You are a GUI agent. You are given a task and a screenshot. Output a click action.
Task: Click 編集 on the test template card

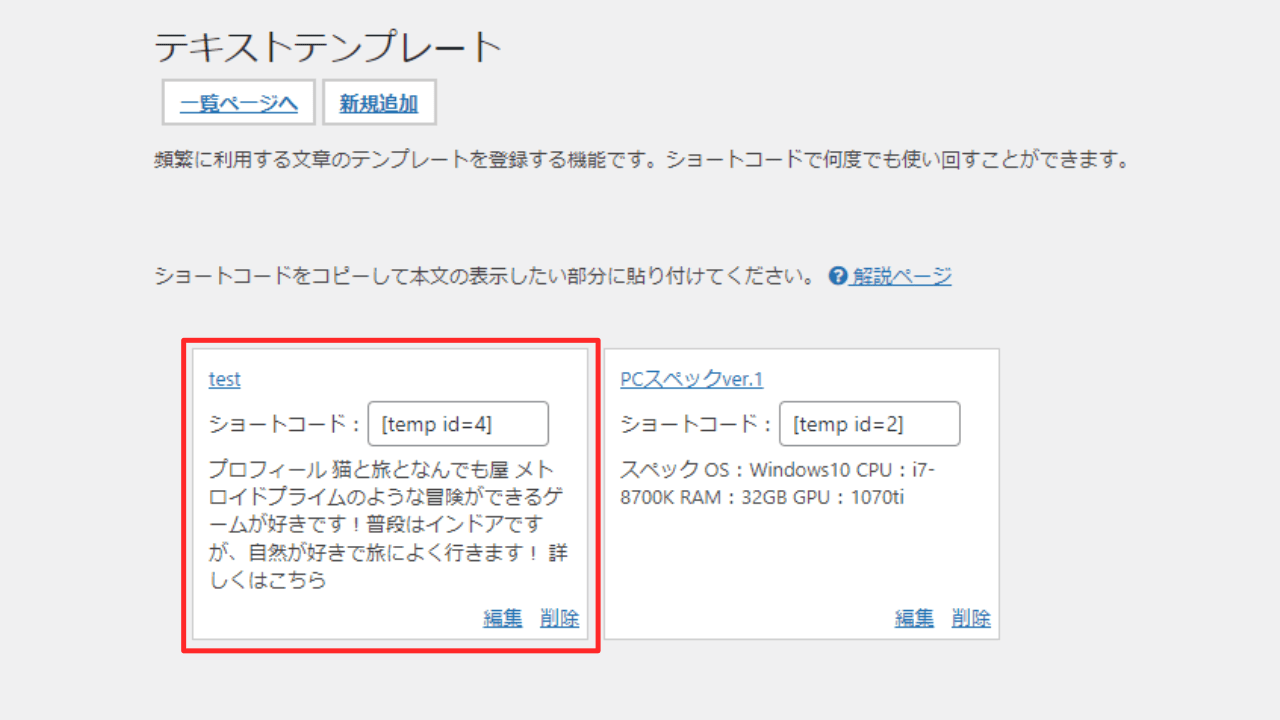(503, 618)
